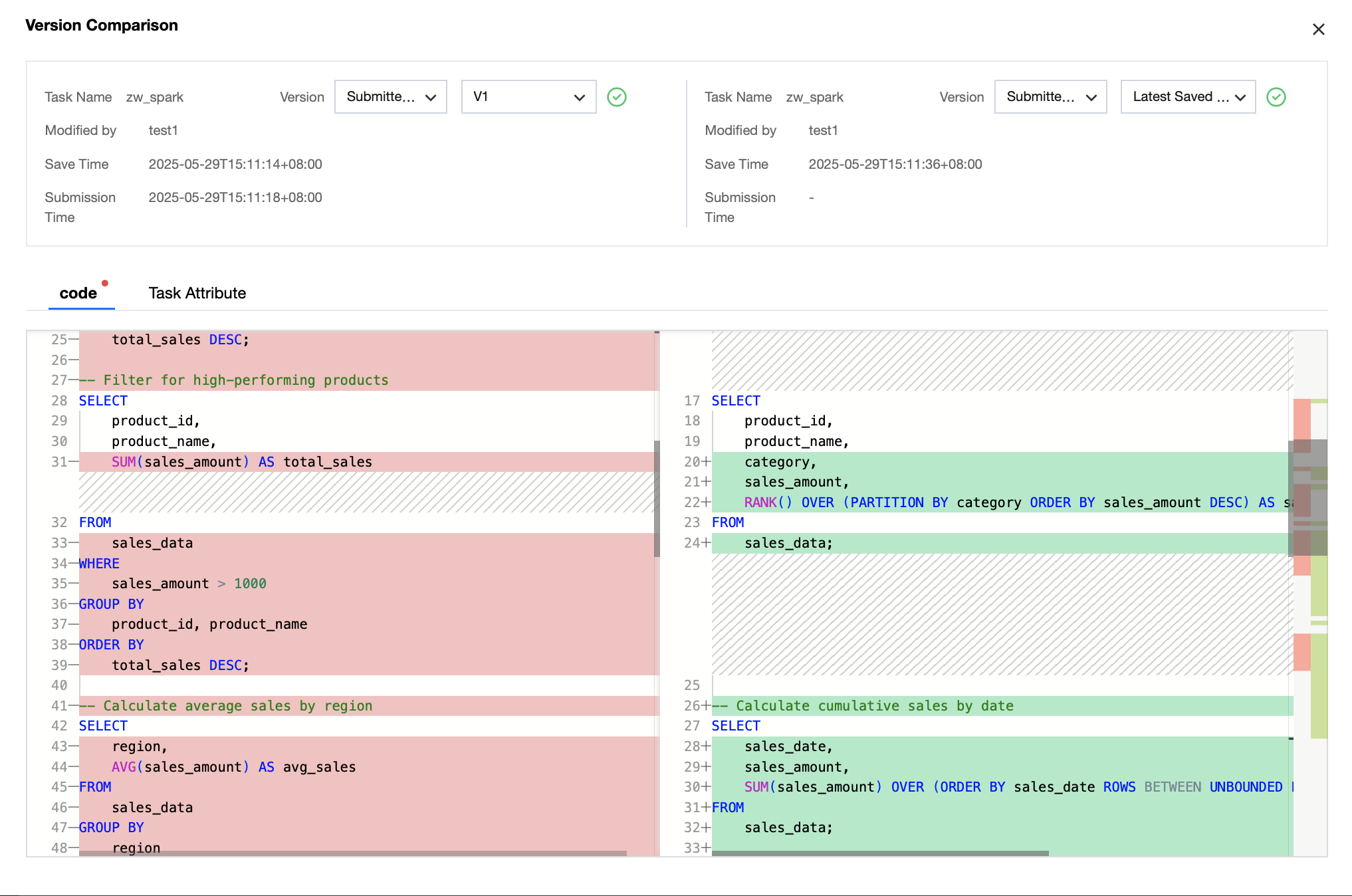Click removed line 31 SUM(sales_amount)
This screenshot has width=1352, height=896.
point(242,462)
